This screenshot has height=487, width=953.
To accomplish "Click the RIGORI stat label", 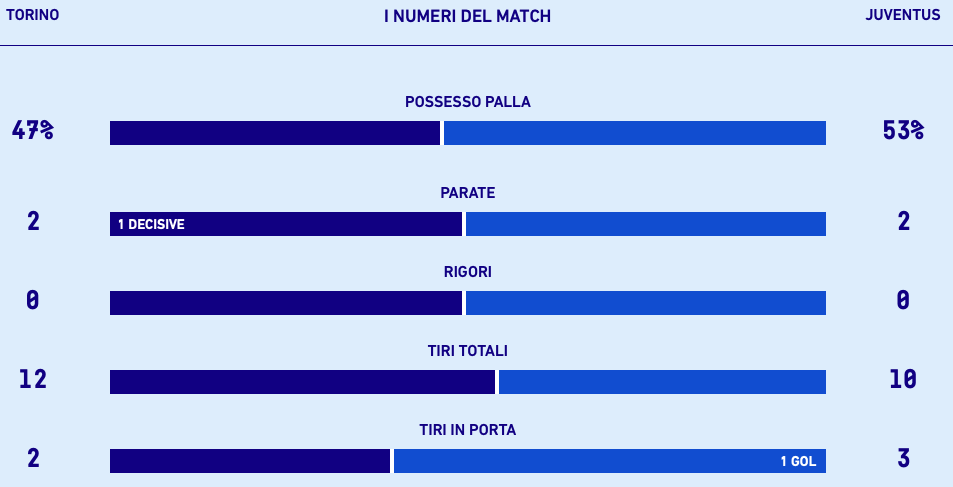I will coord(467,272).
